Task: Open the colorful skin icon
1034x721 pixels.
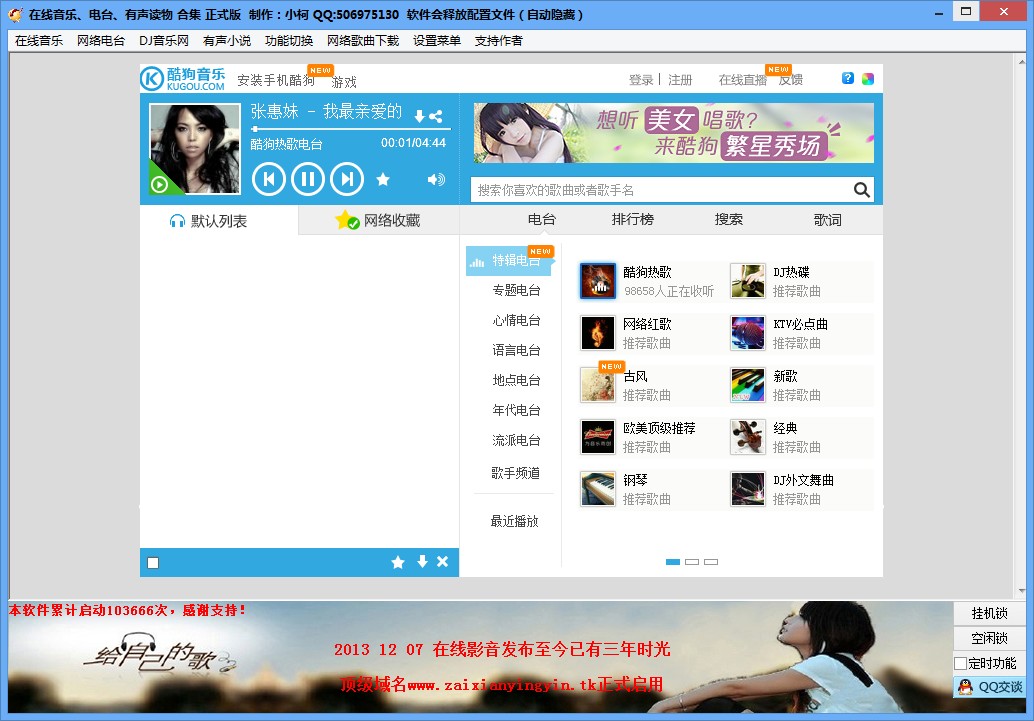Action: pyautogui.click(x=868, y=78)
